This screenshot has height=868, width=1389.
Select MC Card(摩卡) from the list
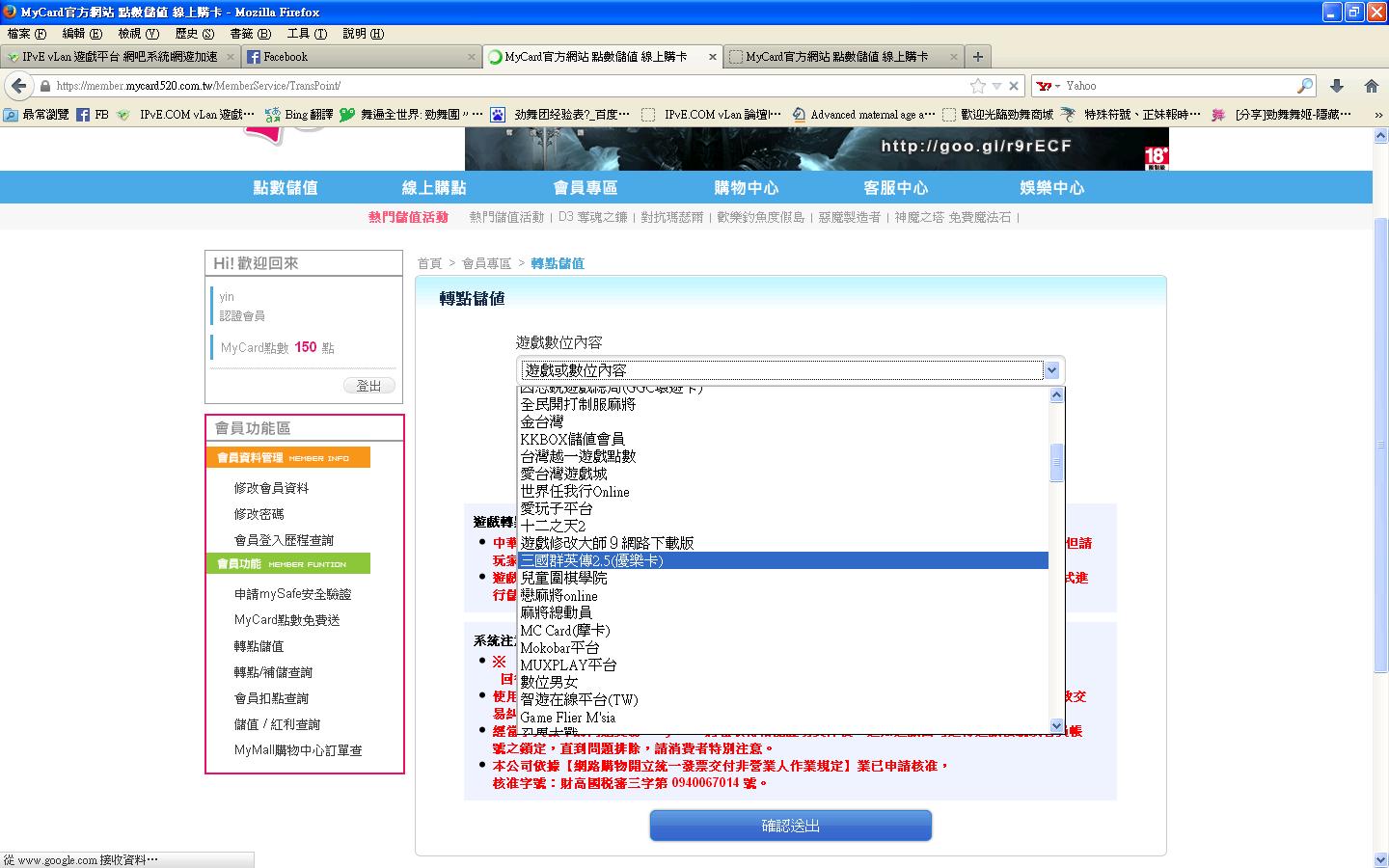tap(783, 630)
